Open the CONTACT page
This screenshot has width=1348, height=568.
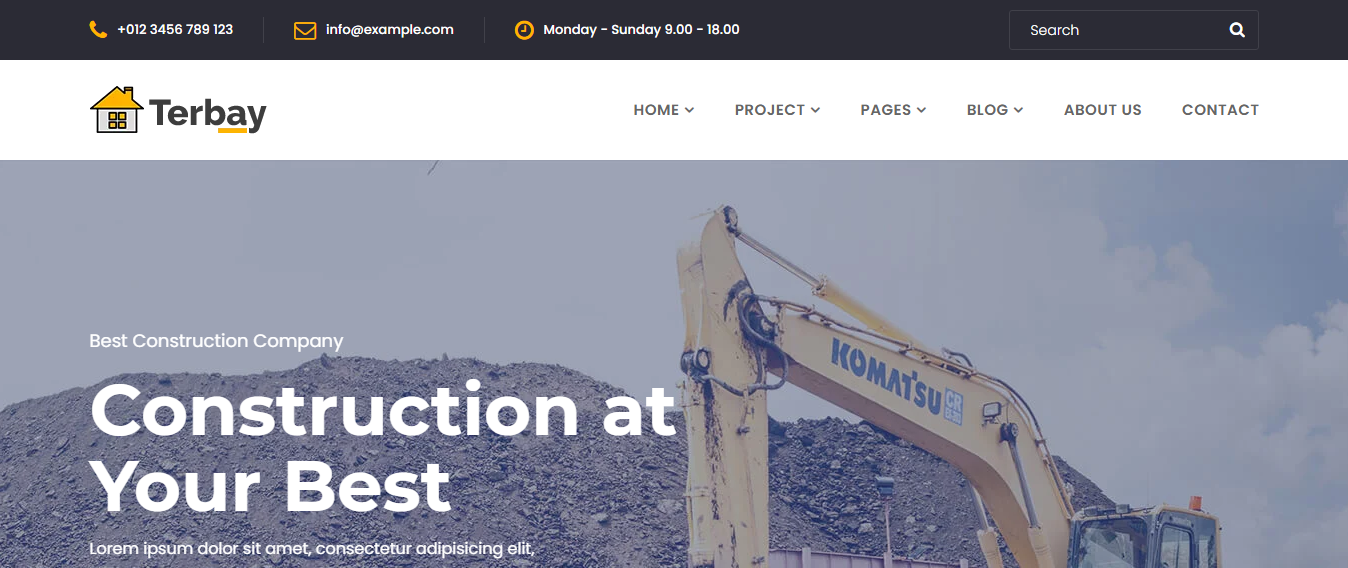(1220, 110)
